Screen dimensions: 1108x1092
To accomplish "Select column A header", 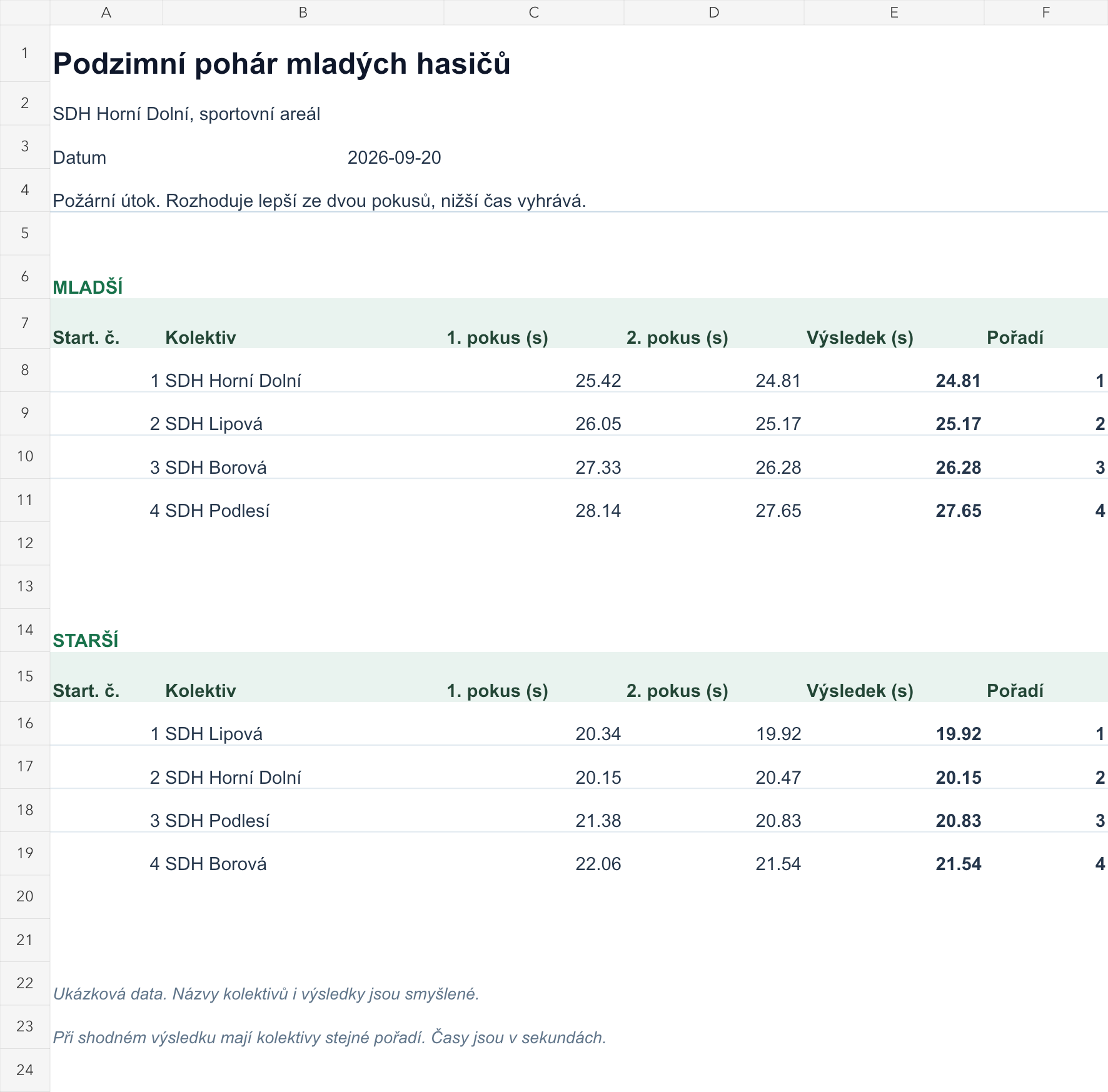I will click(x=106, y=13).
